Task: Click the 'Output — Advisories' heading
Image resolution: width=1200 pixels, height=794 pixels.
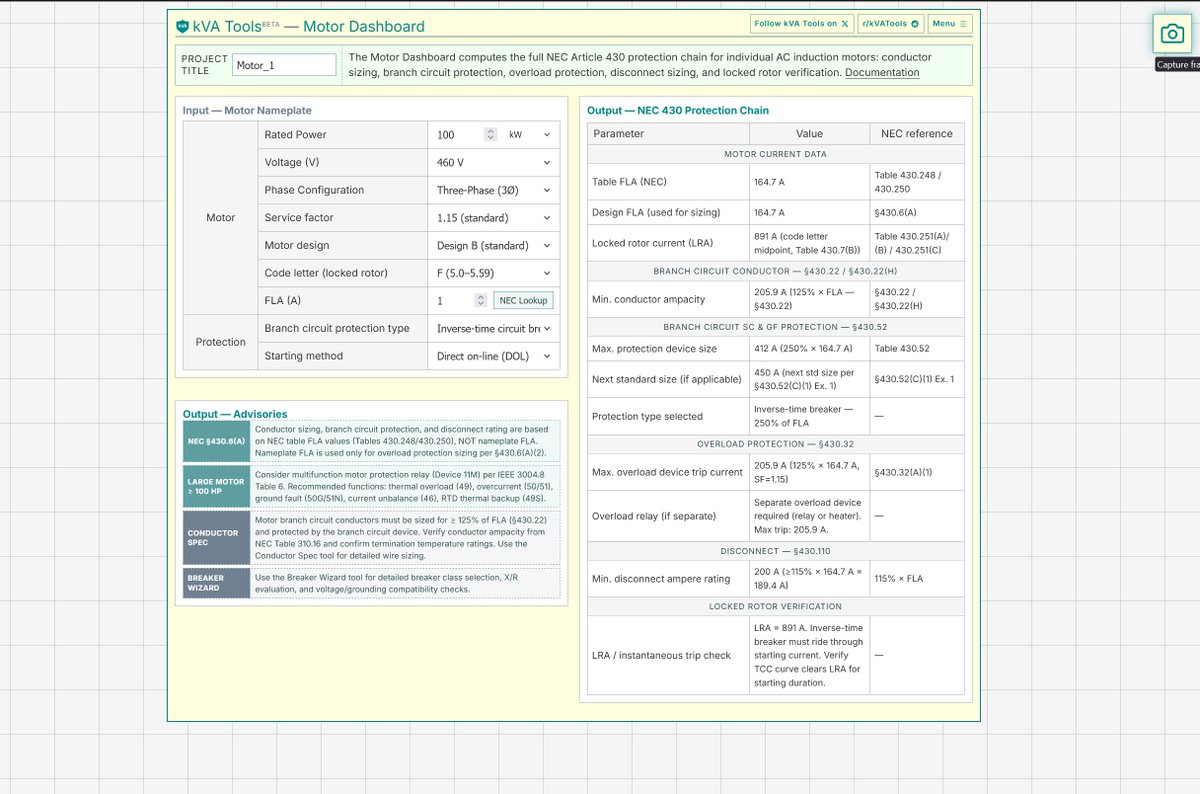Action: pos(235,414)
